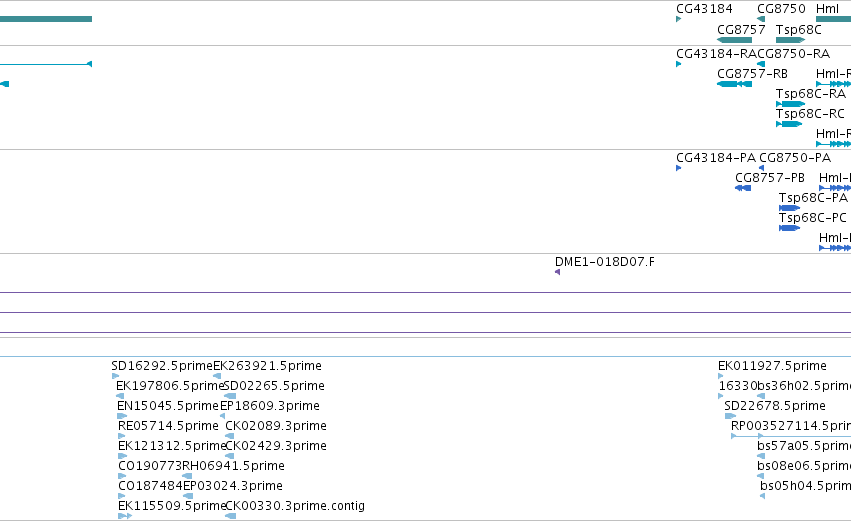Select the DME1-018D07.F purple arrow marker
851x521 pixels.
(557, 272)
